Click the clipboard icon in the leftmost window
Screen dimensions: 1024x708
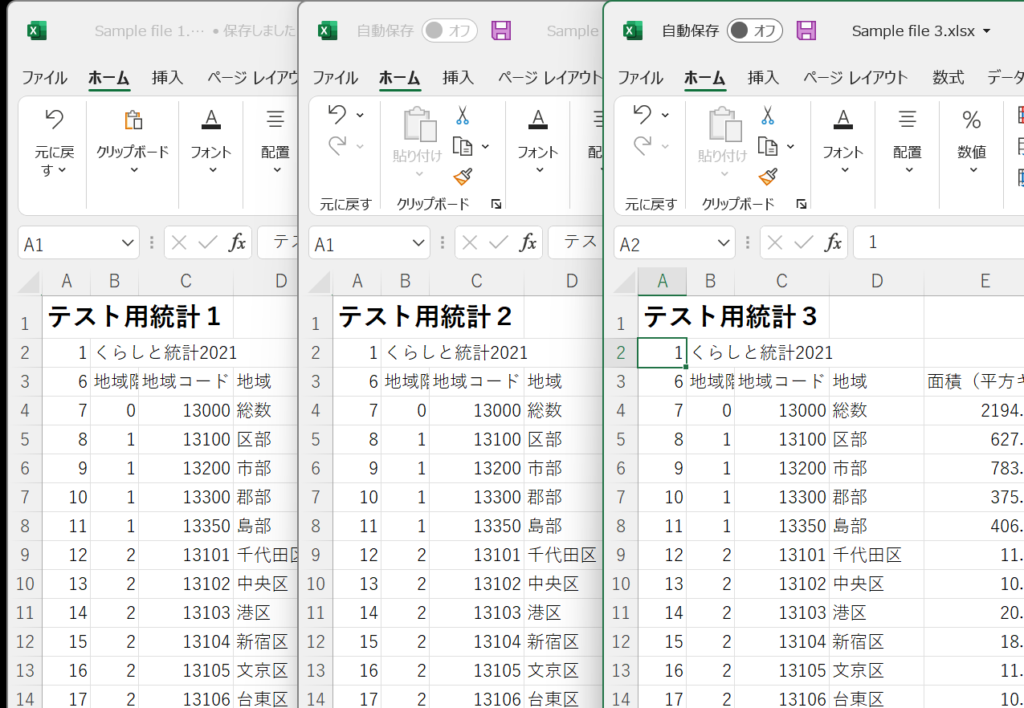[x=132, y=121]
